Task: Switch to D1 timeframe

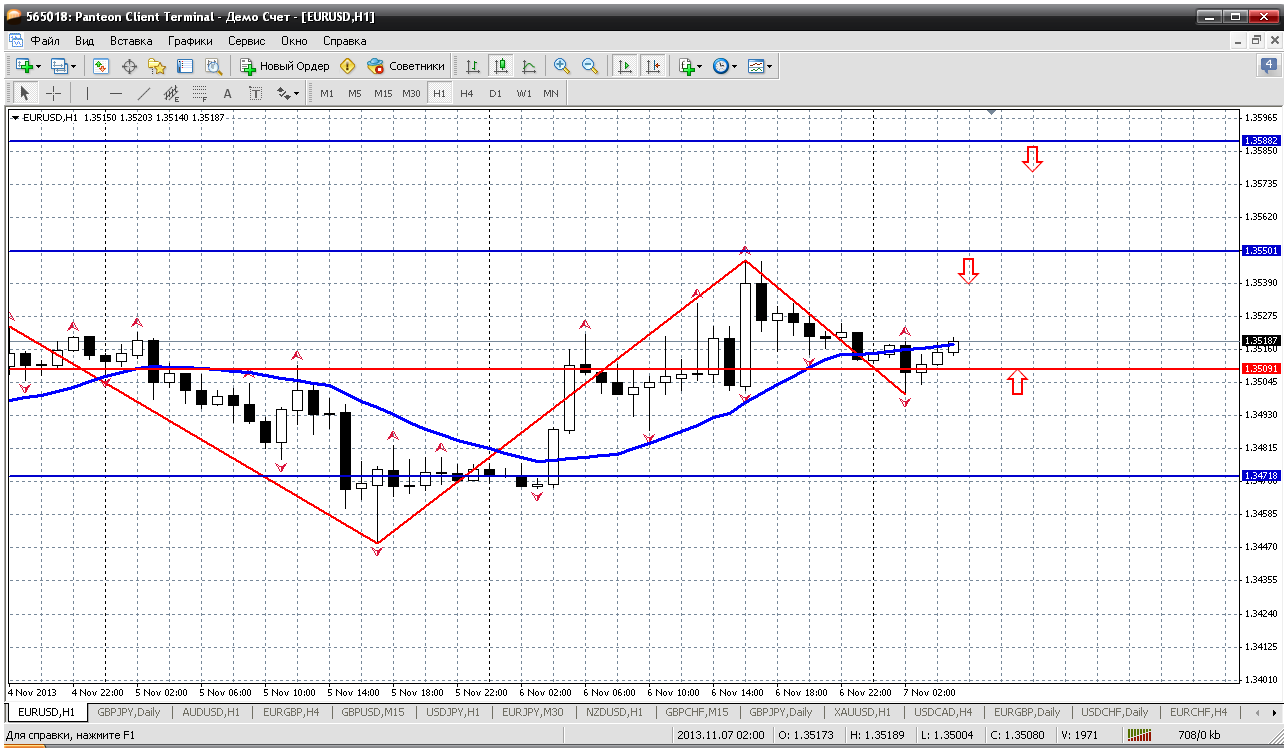Action: click(495, 93)
